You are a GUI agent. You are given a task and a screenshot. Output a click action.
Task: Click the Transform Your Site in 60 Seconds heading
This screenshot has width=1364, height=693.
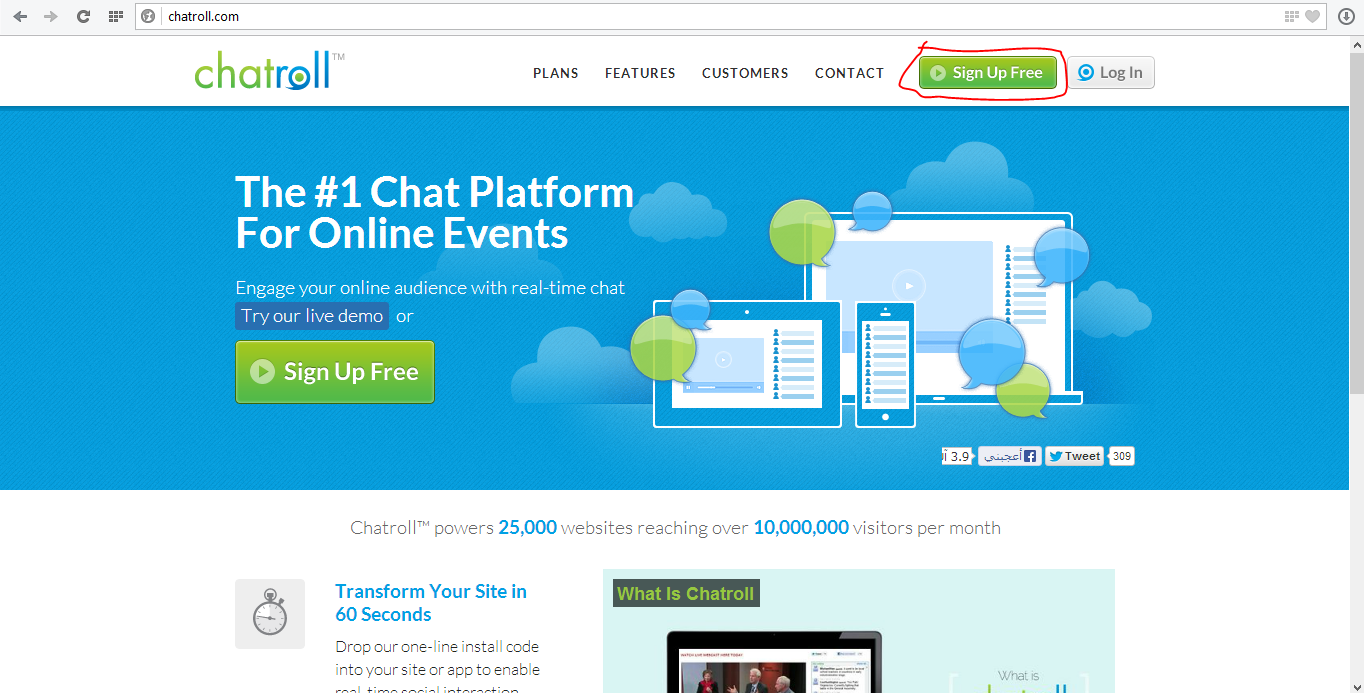point(431,603)
